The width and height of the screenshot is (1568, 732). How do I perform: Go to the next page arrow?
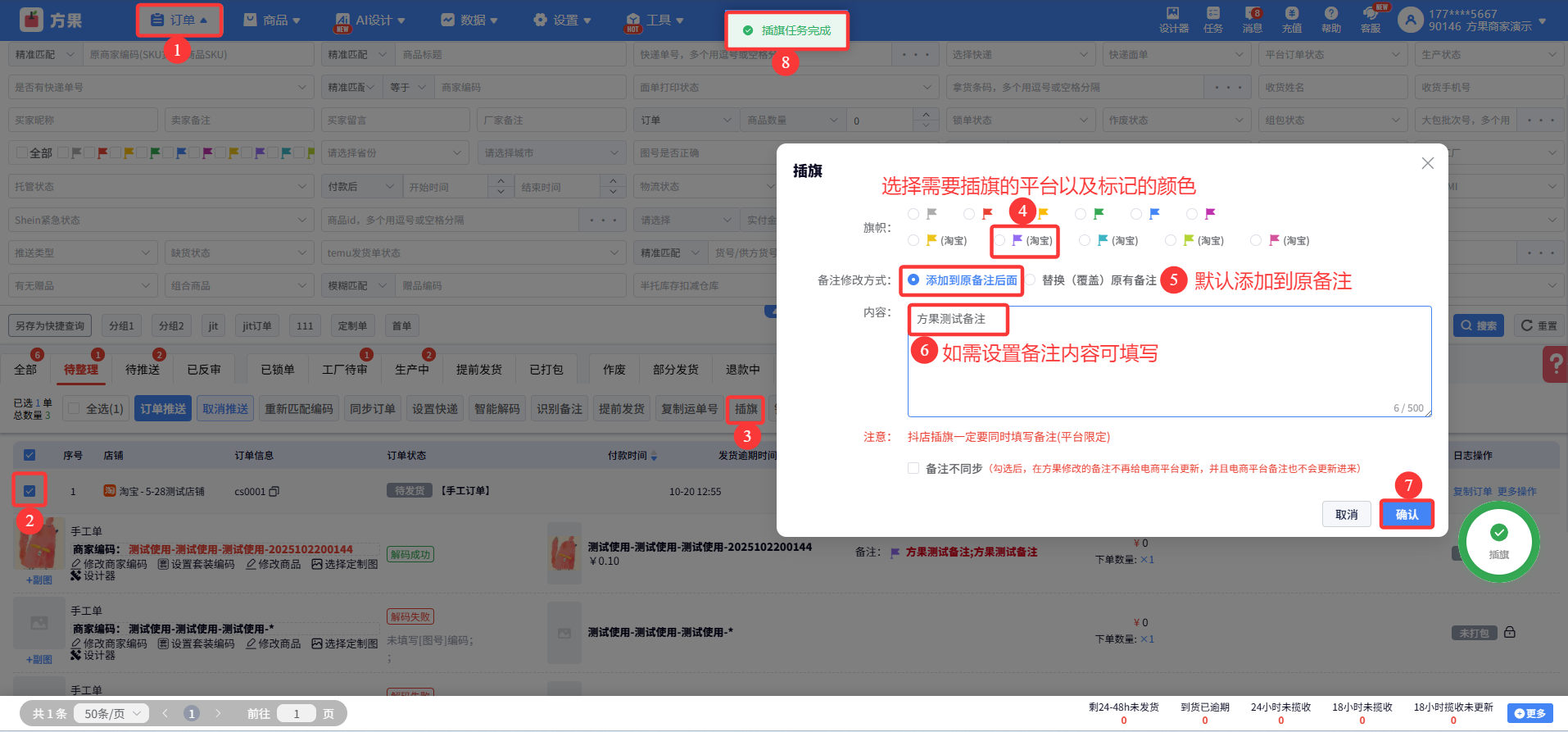point(218,713)
